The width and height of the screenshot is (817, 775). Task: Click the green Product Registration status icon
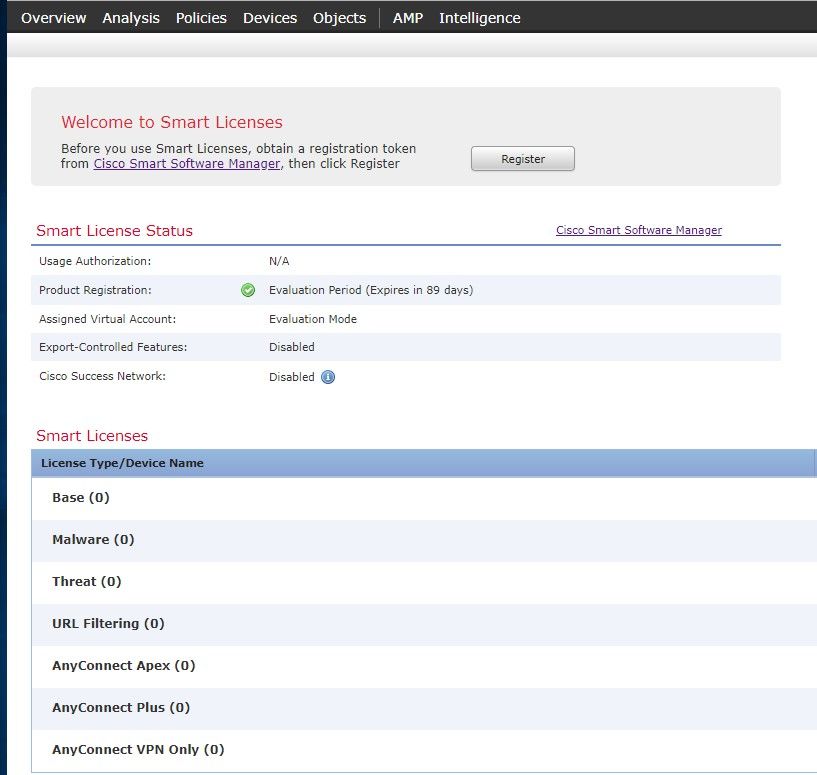pyautogui.click(x=248, y=290)
